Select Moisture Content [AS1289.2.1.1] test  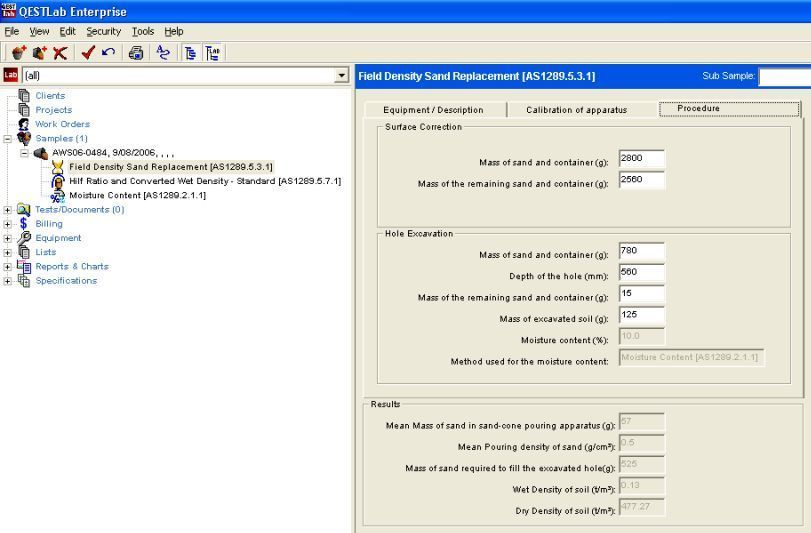137,195
